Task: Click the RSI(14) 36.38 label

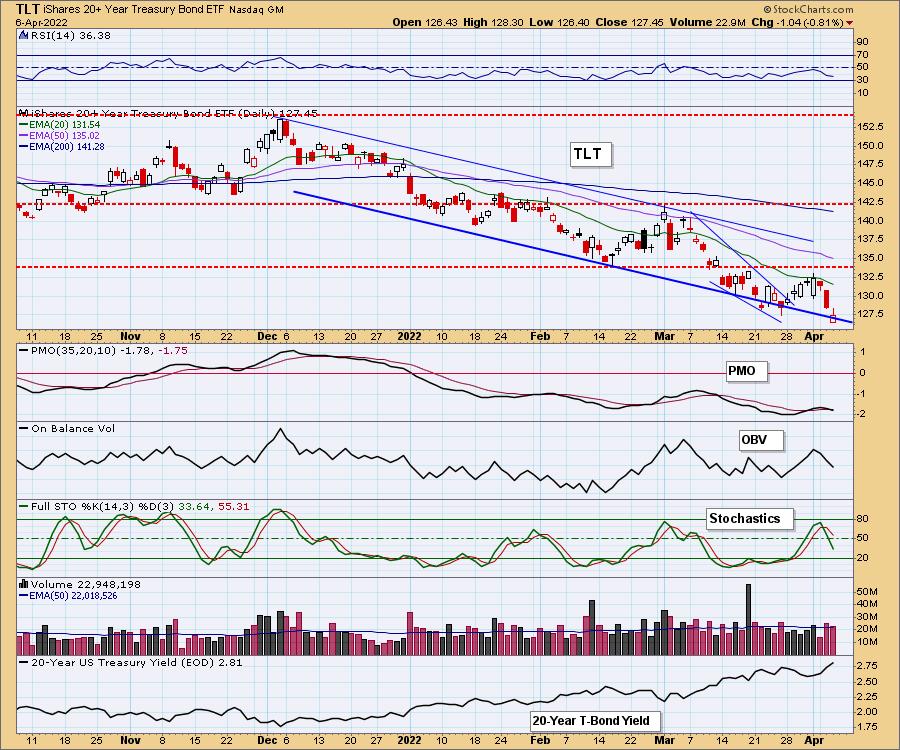Action: coord(71,35)
